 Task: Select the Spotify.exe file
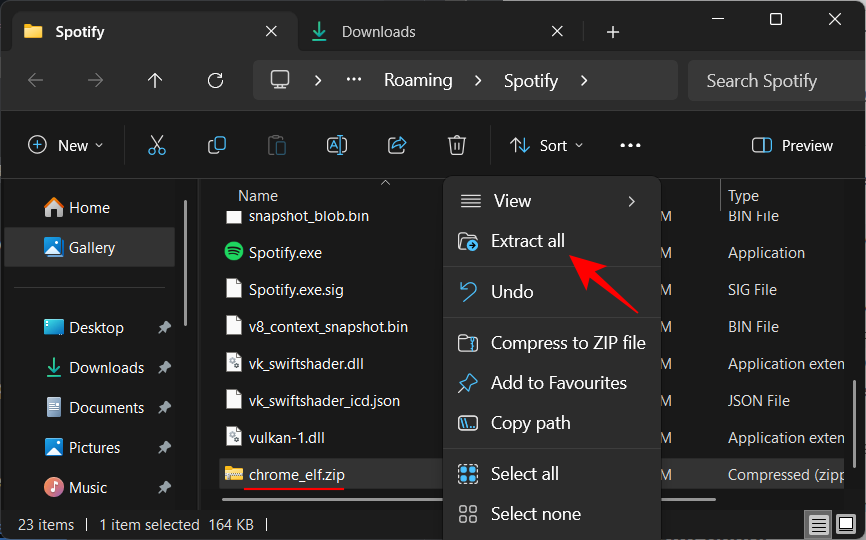coord(285,253)
